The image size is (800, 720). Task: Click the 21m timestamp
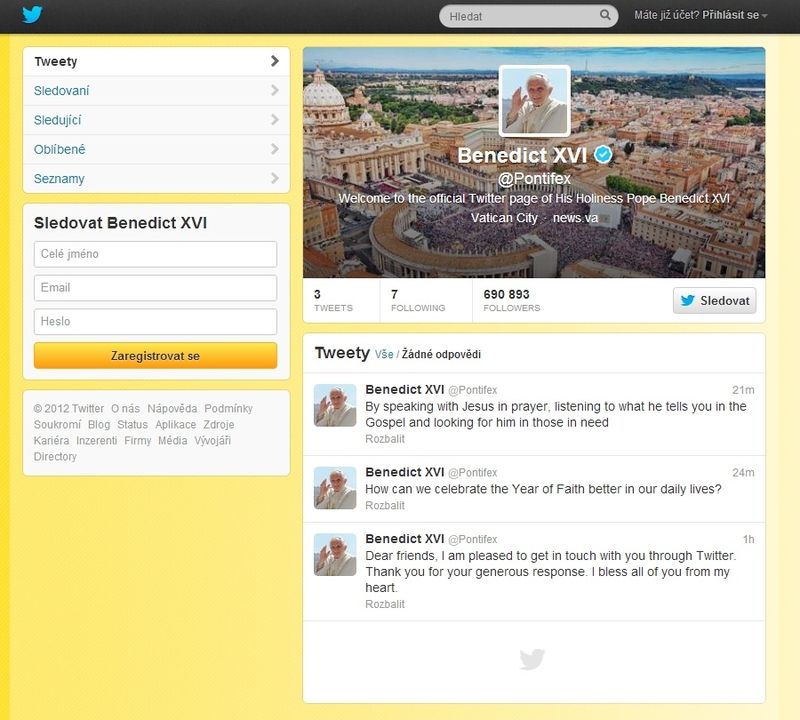(743, 390)
